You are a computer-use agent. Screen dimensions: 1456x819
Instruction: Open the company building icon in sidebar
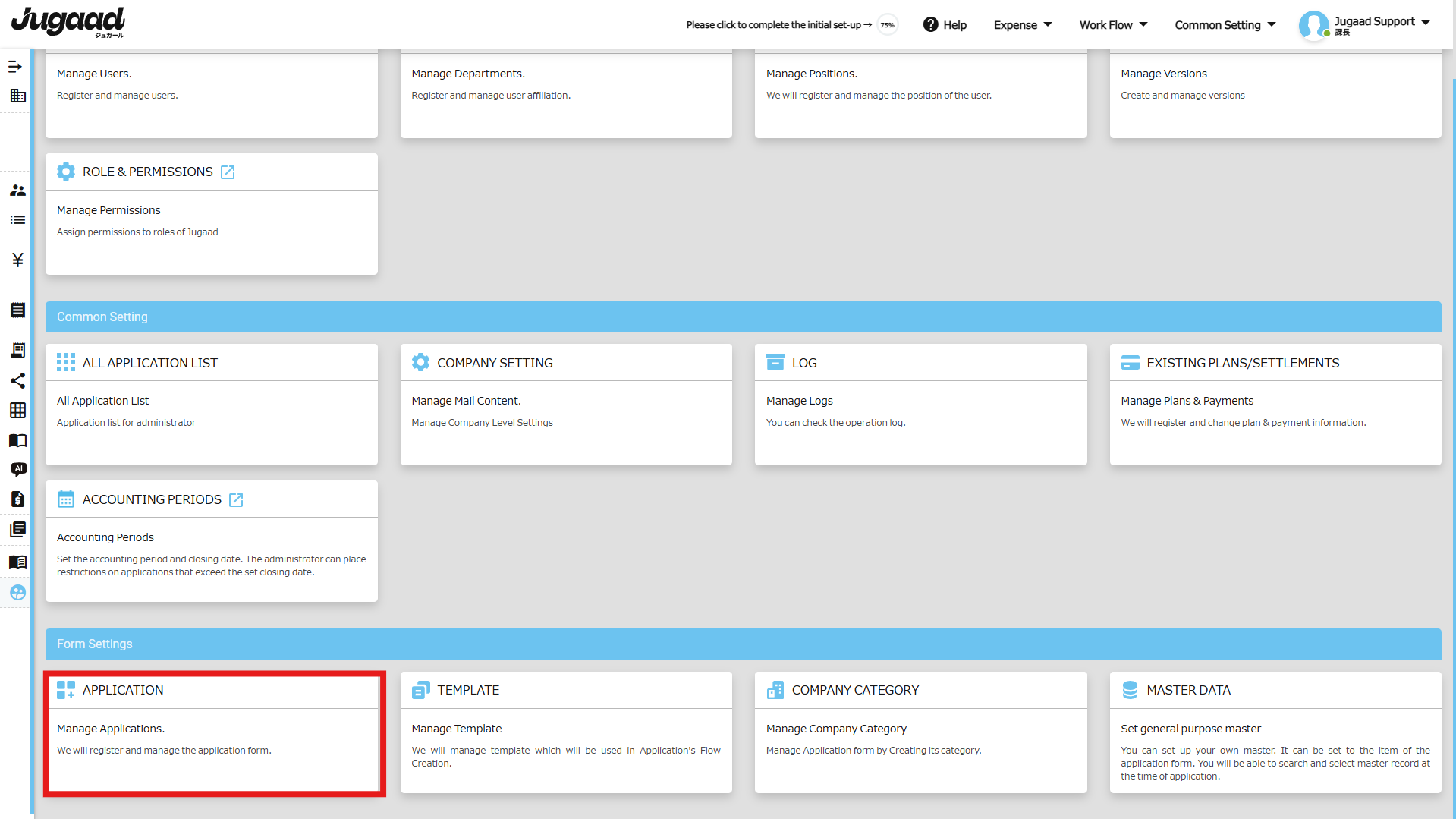17,96
